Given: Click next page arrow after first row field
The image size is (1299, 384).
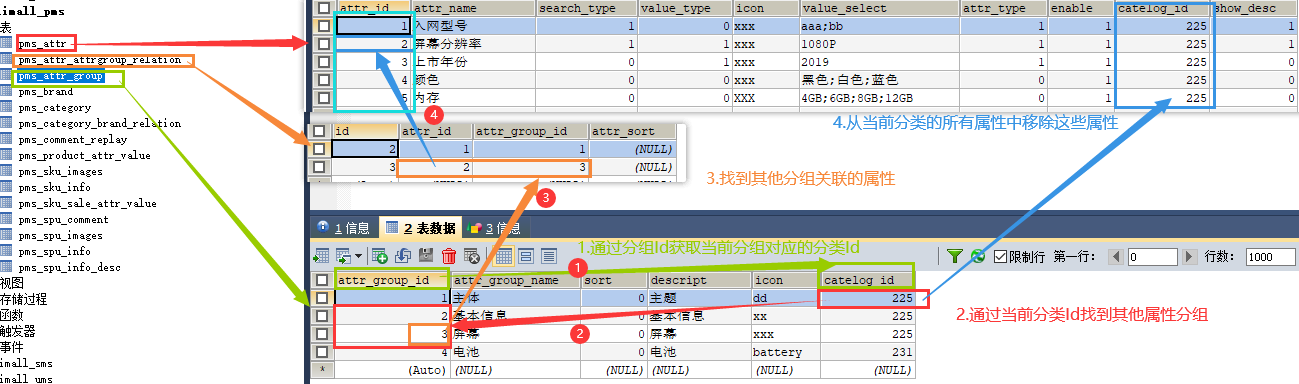Looking at the screenshot, I should click(x=1191, y=257).
